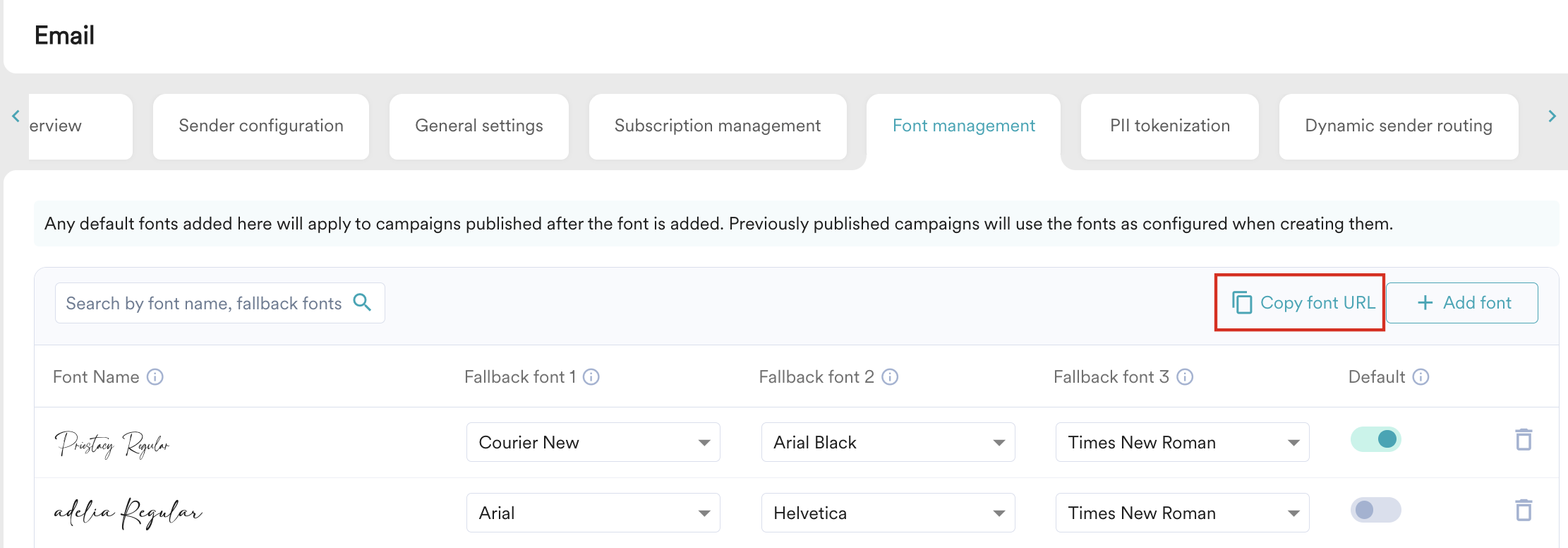
Task: Click the Fallback font 2 info icon
Action: coord(890,377)
